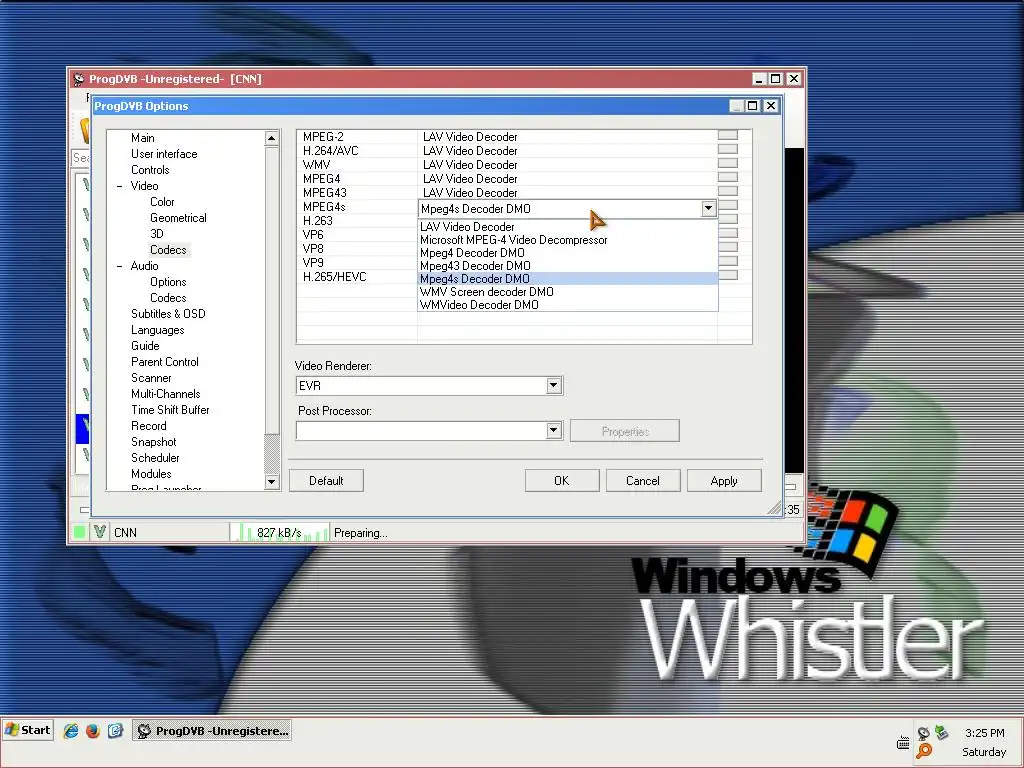Open the Parent Control page

[x=165, y=362]
